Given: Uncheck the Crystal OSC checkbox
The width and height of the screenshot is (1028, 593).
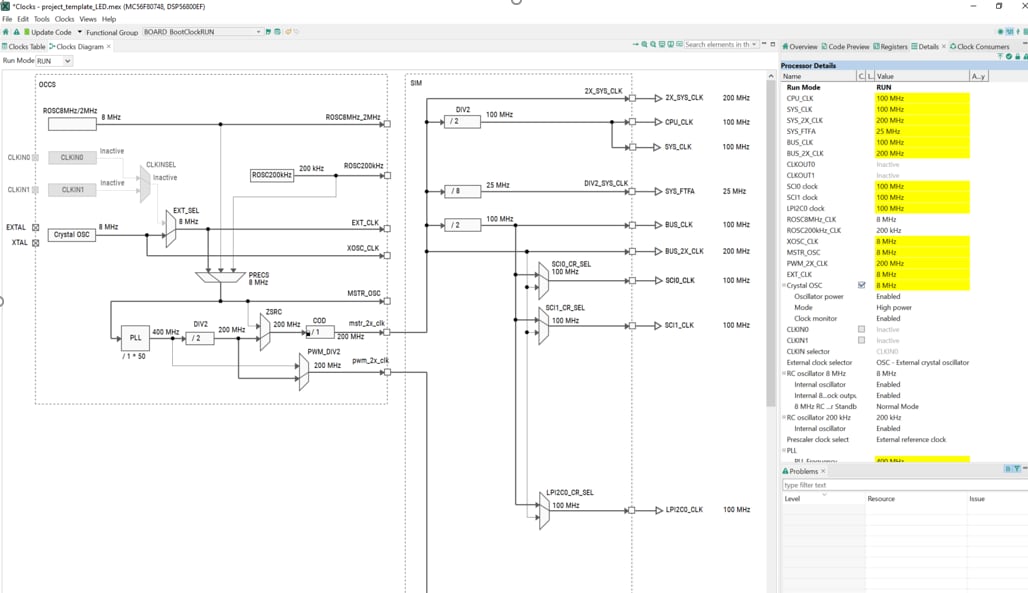Looking at the screenshot, I should tap(863, 283).
